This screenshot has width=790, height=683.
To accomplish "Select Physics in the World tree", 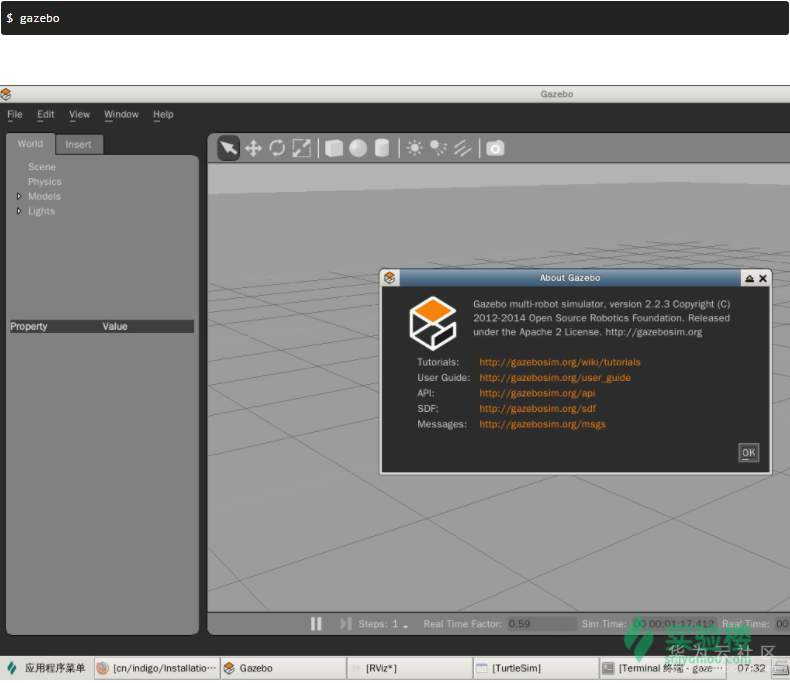I will point(45,182).
